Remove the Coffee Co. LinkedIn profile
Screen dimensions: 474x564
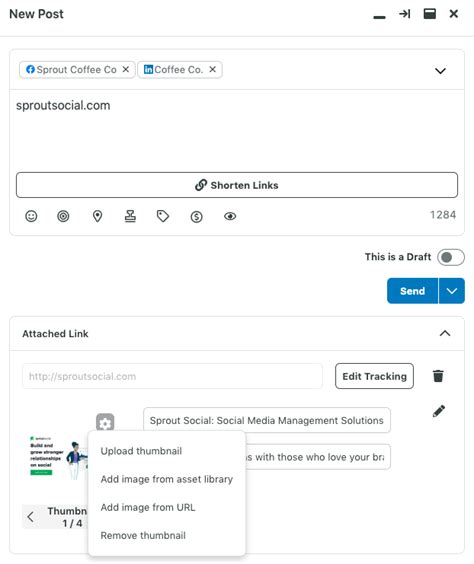point(213,69)
